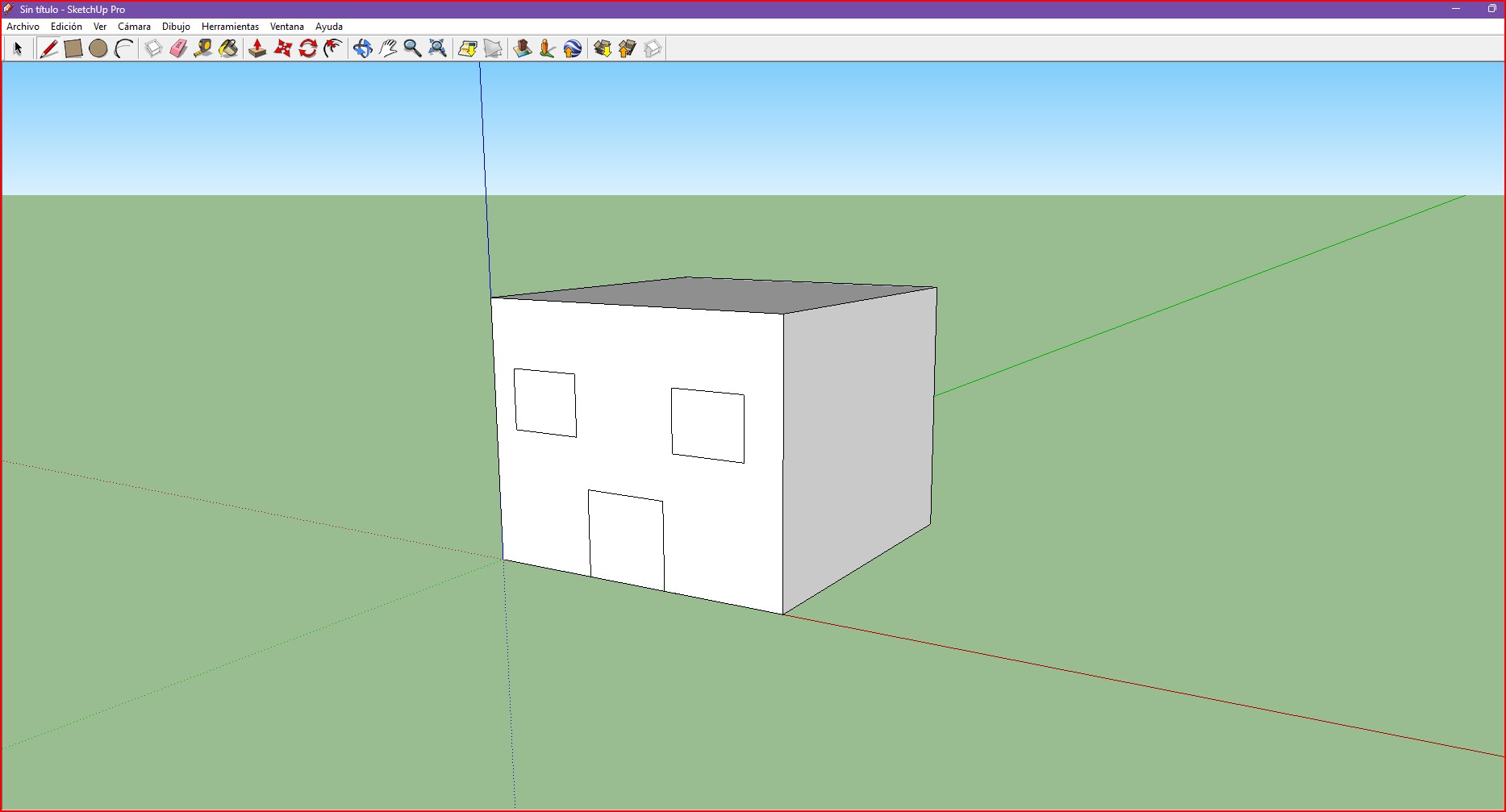Click the pink Eraser tool
Image resolution: width=1506 pixels, height=812 pixels.
click(178, 48)
